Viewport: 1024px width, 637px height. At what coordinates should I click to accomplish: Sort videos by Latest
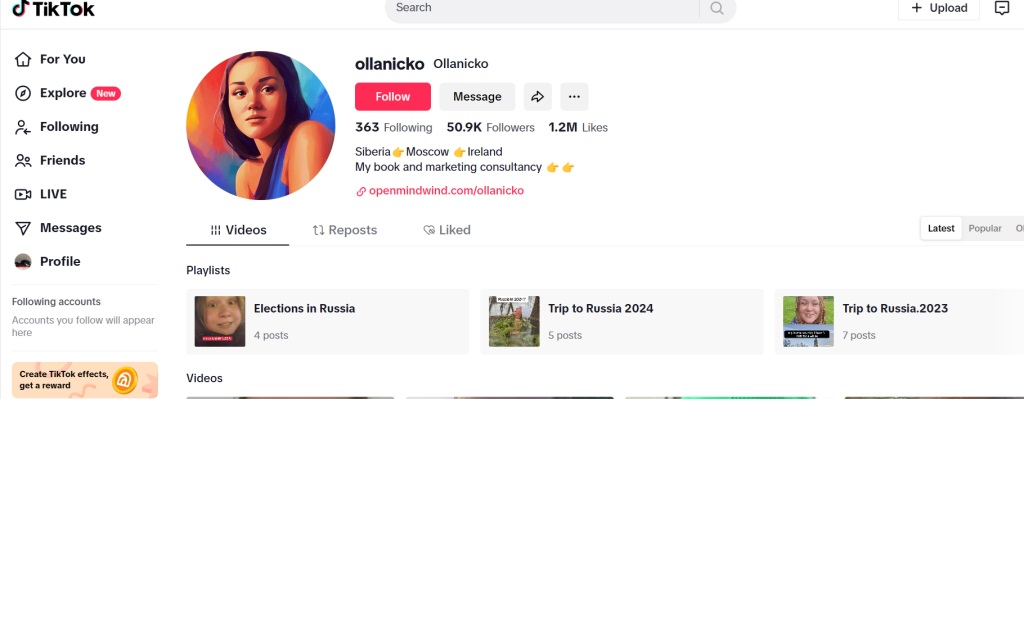tap(941, 229)
